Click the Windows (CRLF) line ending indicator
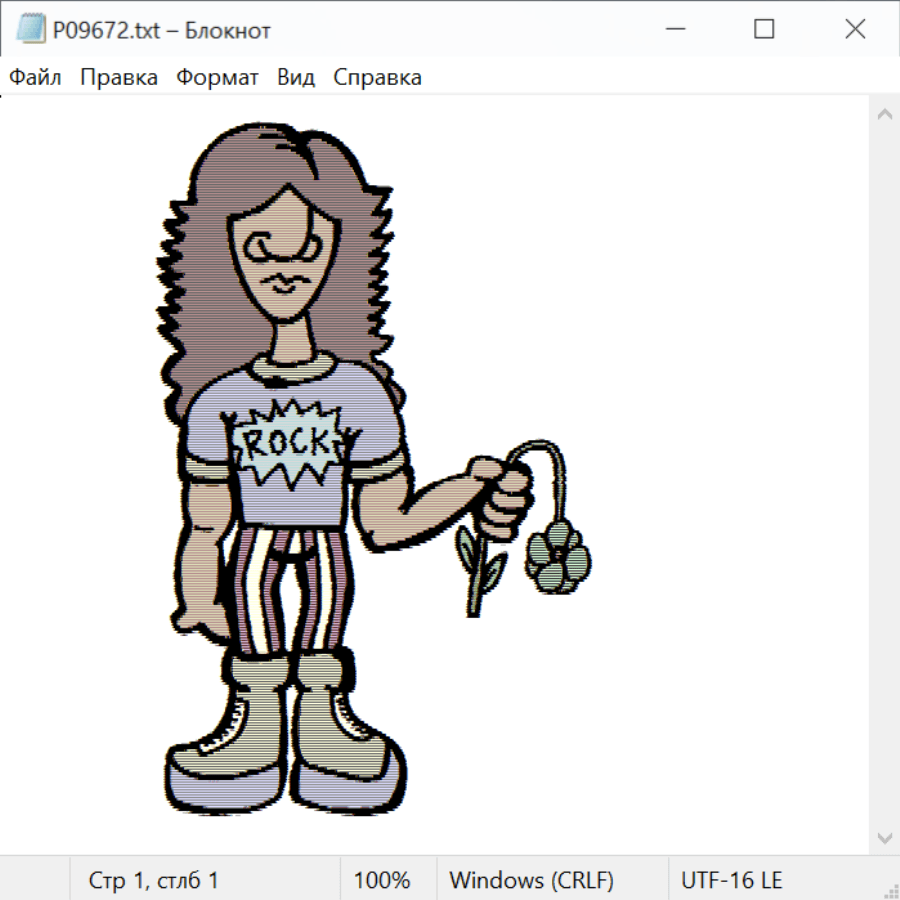This screenshot has height=900, width=900. pos(531,881)
